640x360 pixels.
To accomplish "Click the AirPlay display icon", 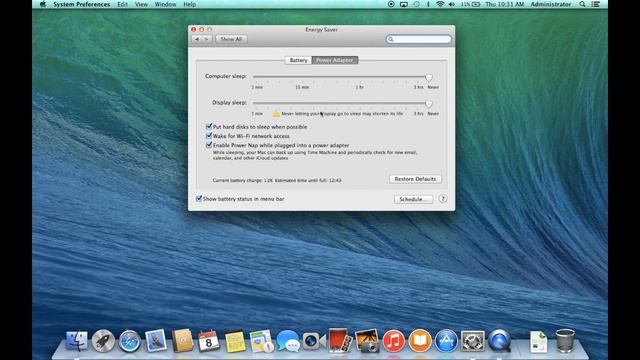I will [403, 4].
